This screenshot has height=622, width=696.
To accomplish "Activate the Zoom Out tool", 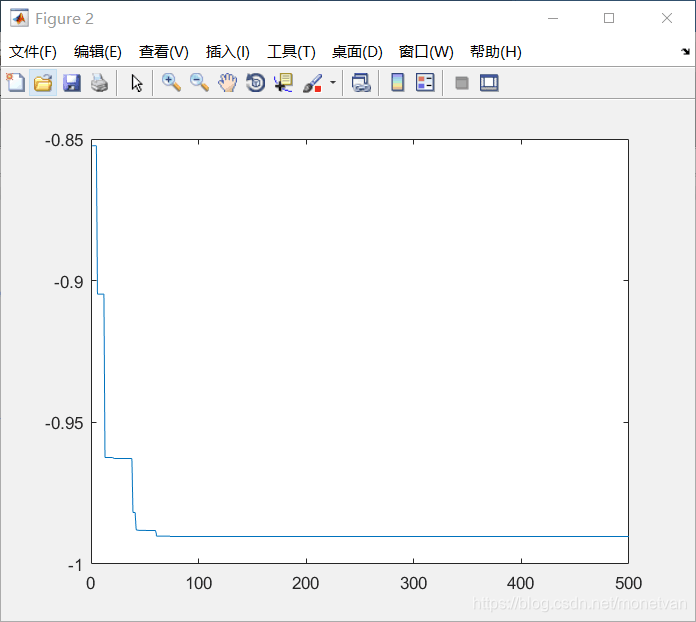I will click(x=199, y=83).
